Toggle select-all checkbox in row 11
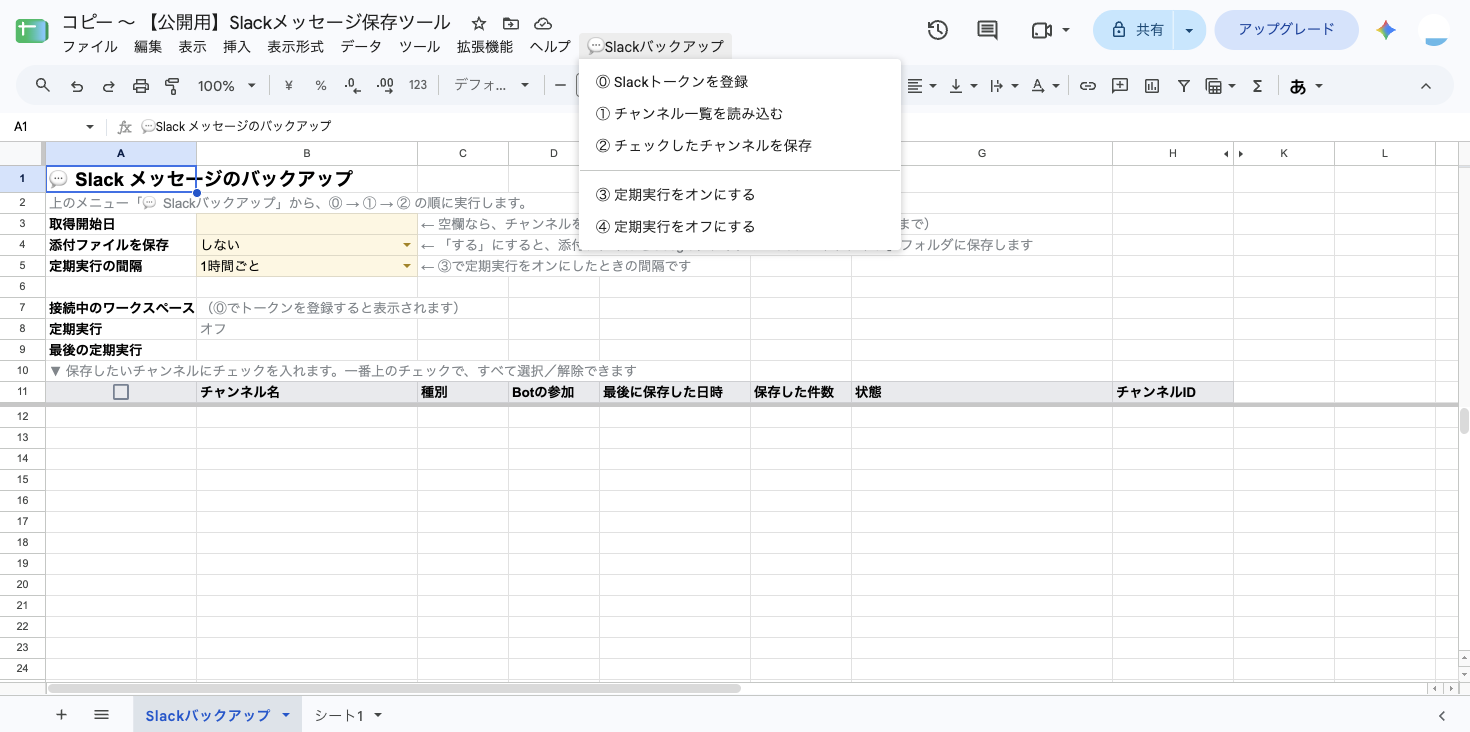The width and height of the screenshot is (1470, 732). 121,392
